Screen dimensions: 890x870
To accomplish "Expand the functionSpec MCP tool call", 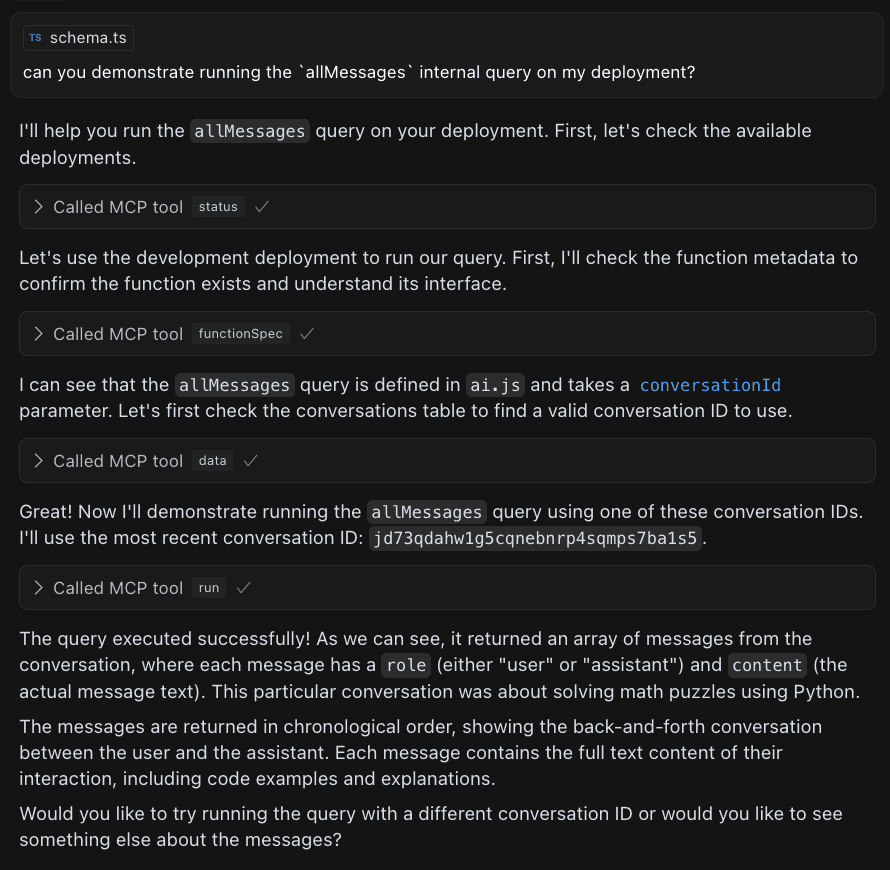I will click(38, 334).
